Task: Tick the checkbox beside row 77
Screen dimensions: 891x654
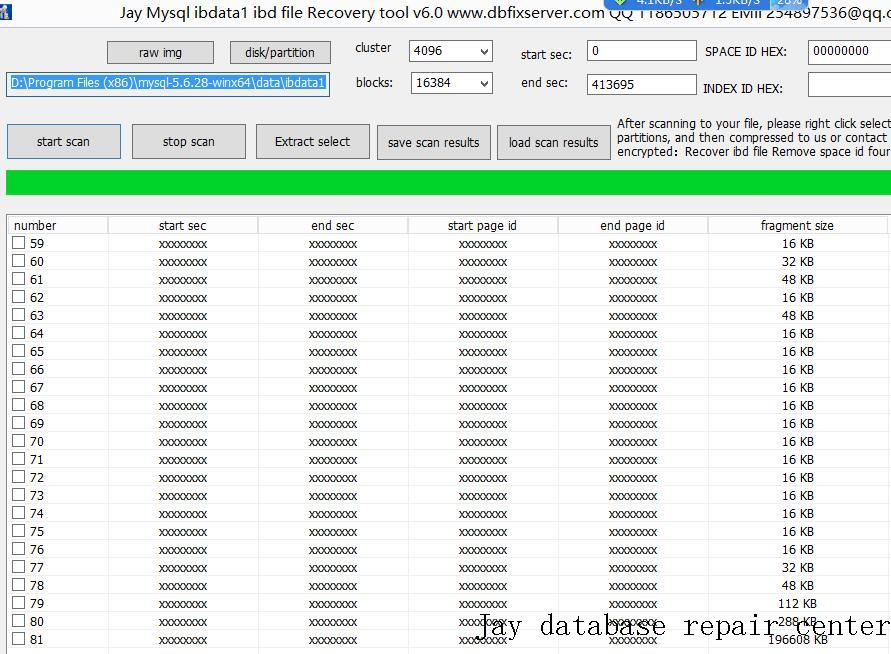Action: pyautogui.click(x=19, y=567)
